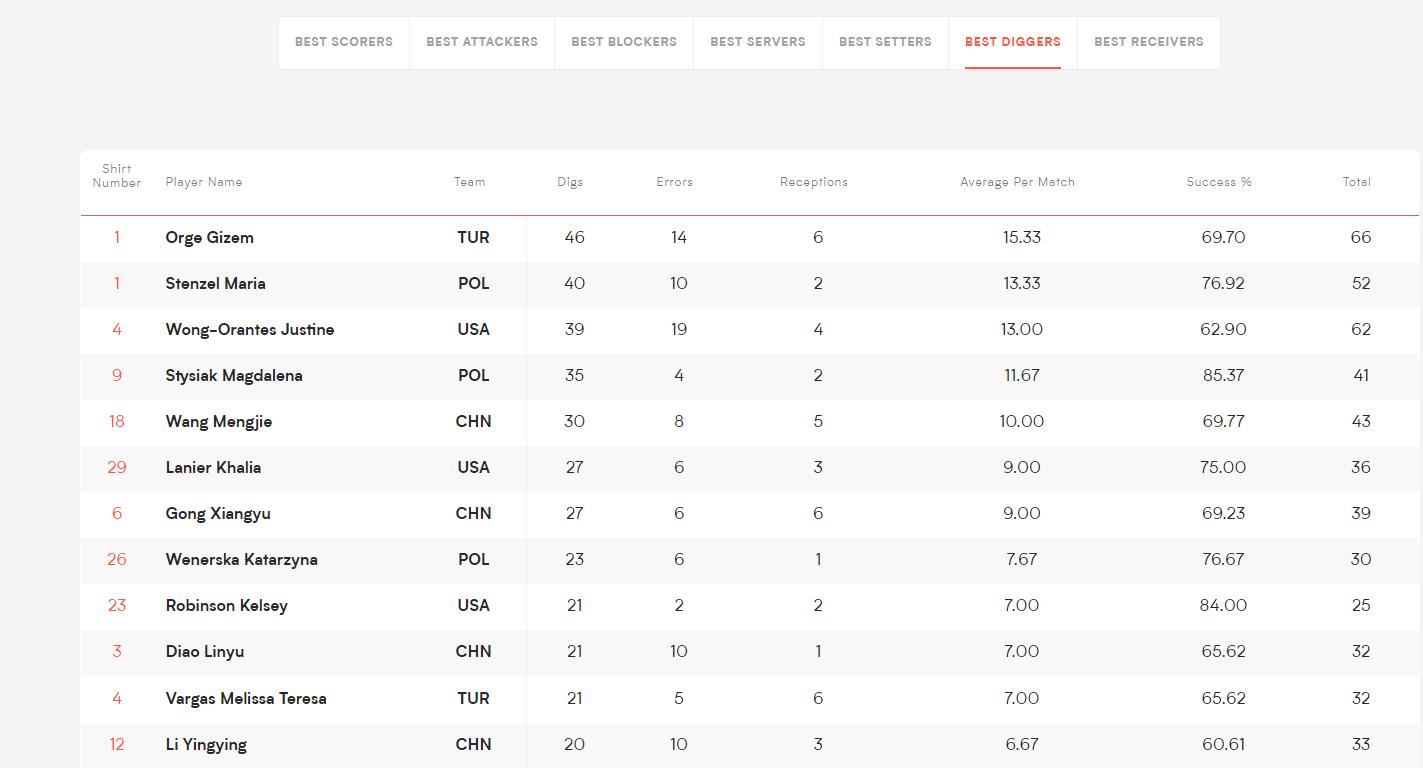Switch to Best Setters tab
The image size is (1423, 768).
[x=885, y=42]
